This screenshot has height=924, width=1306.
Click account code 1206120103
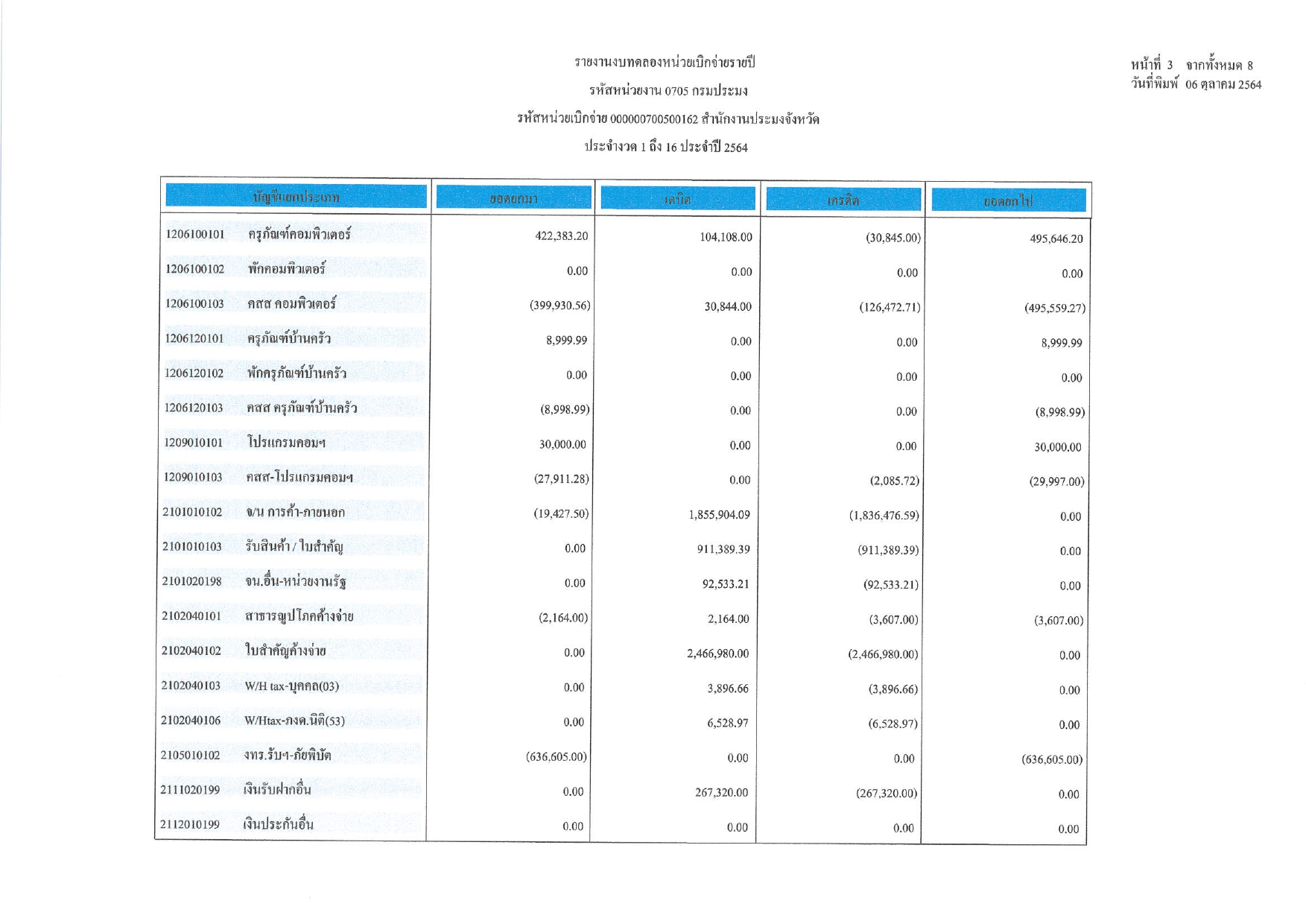194,408
